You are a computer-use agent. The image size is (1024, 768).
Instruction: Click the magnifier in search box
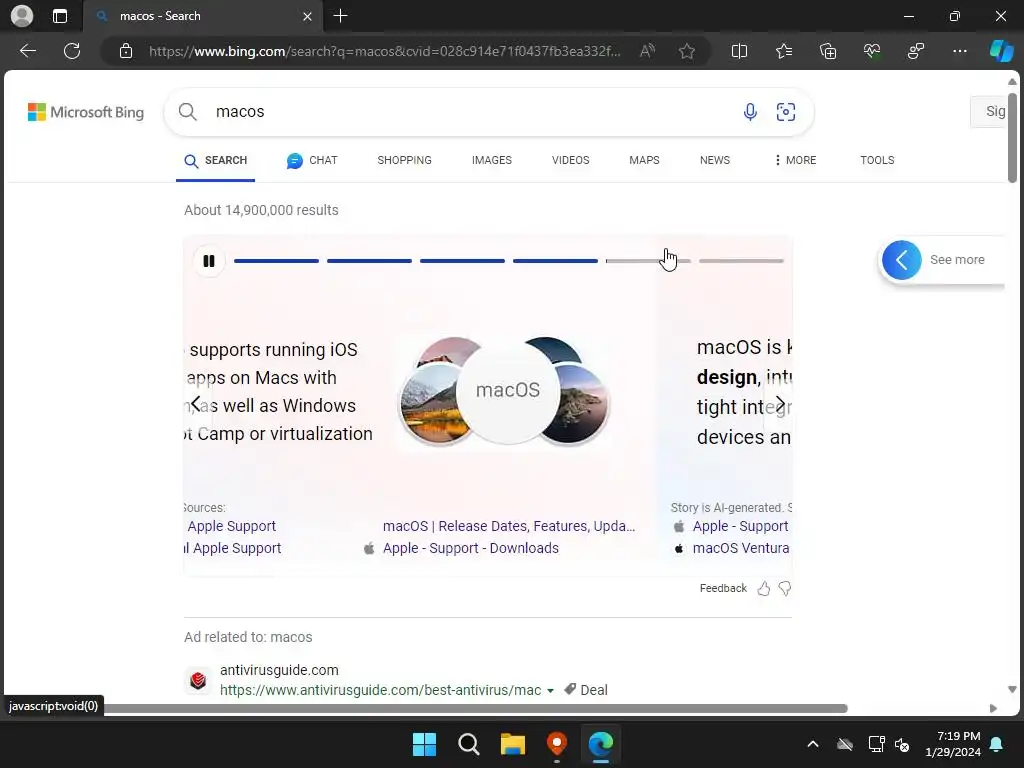[187, 112]
